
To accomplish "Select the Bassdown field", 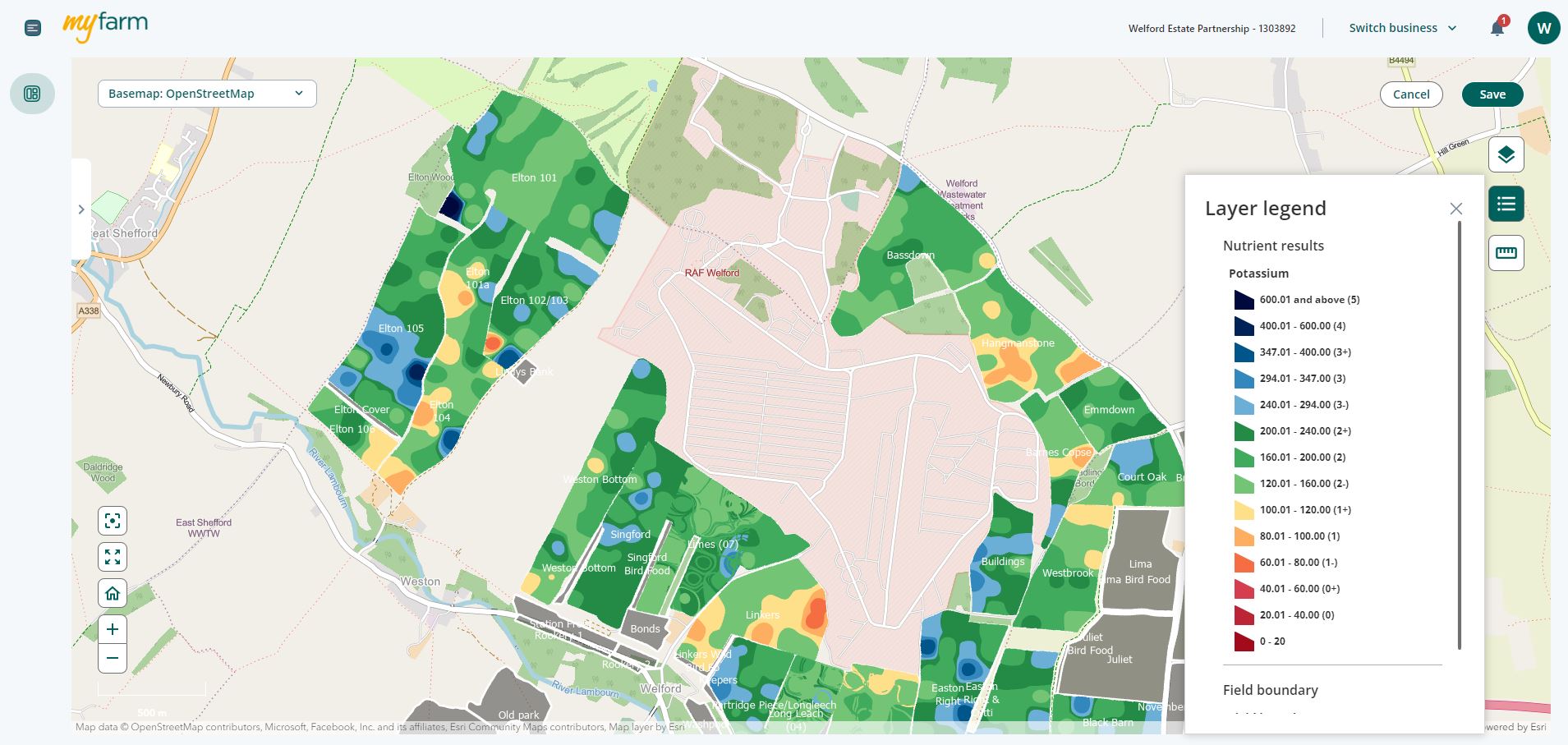I will [x=910, y=255].
